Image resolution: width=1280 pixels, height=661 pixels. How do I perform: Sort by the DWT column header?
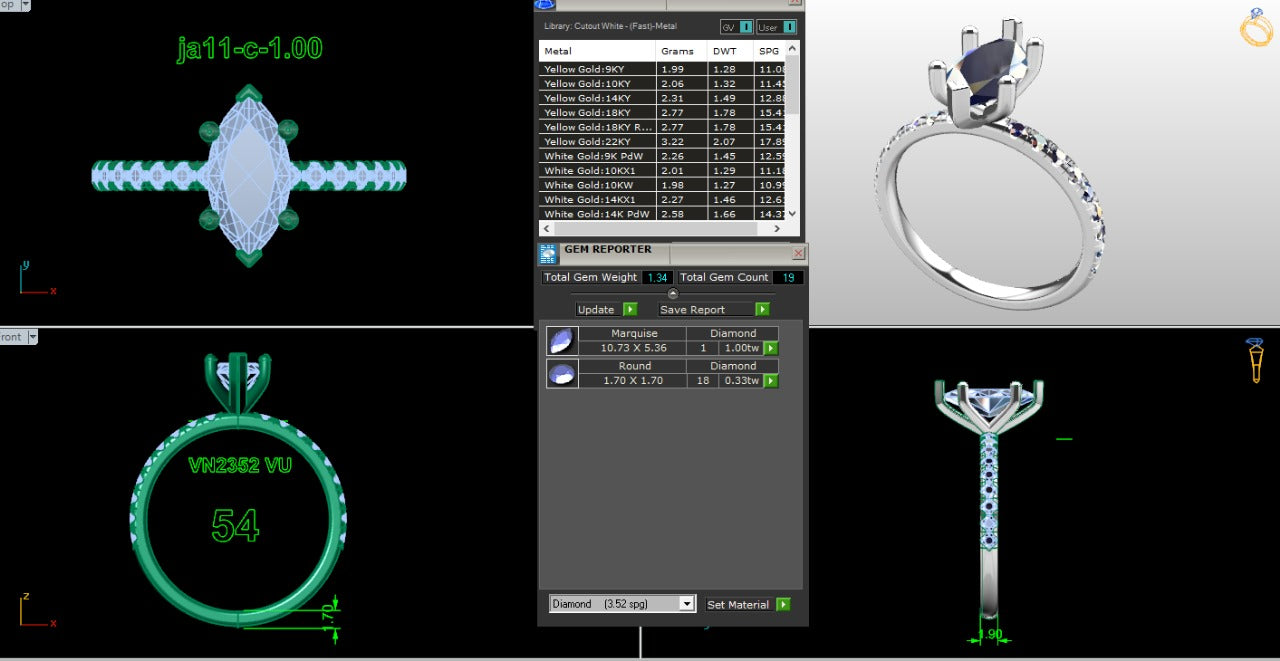[x=731, y=50]
